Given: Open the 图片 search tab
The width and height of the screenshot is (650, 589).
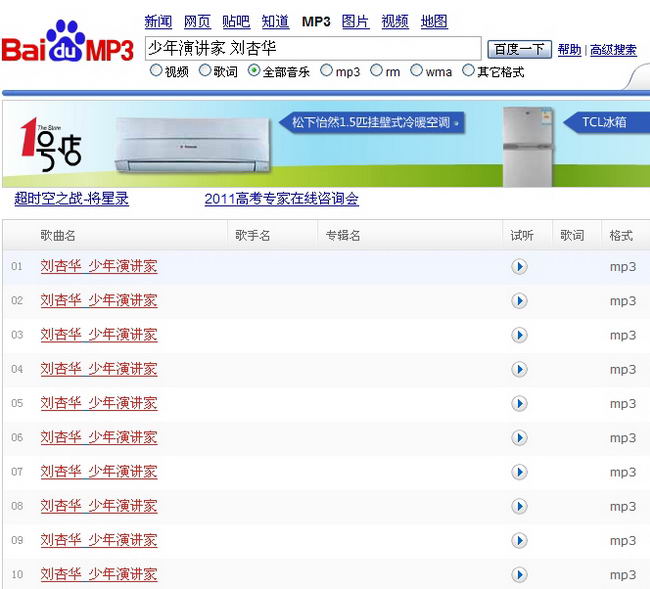Looking at the screenshot, I should tap(355, 21).
